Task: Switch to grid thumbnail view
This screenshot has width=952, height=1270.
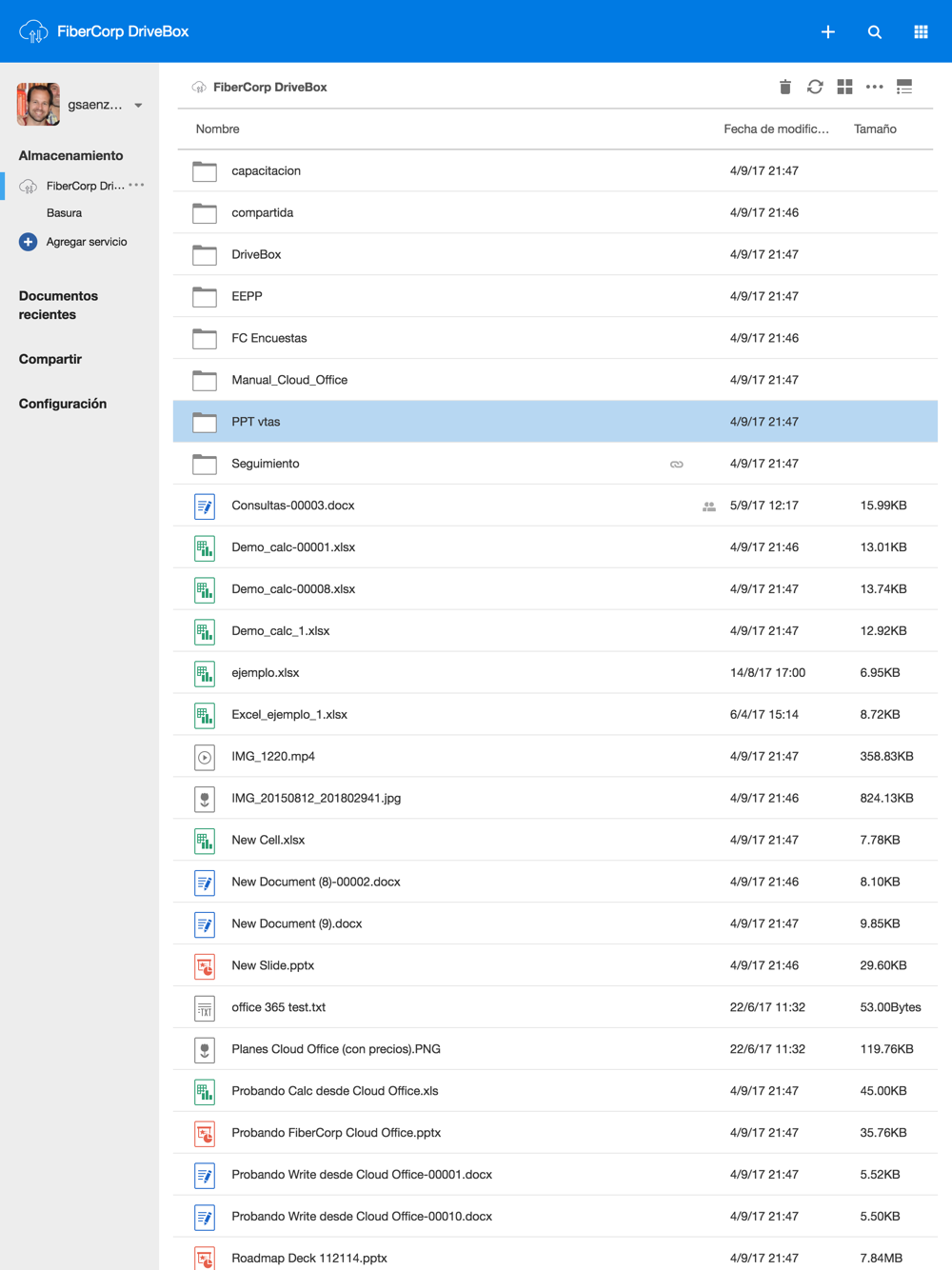Action: pos(844,87)
